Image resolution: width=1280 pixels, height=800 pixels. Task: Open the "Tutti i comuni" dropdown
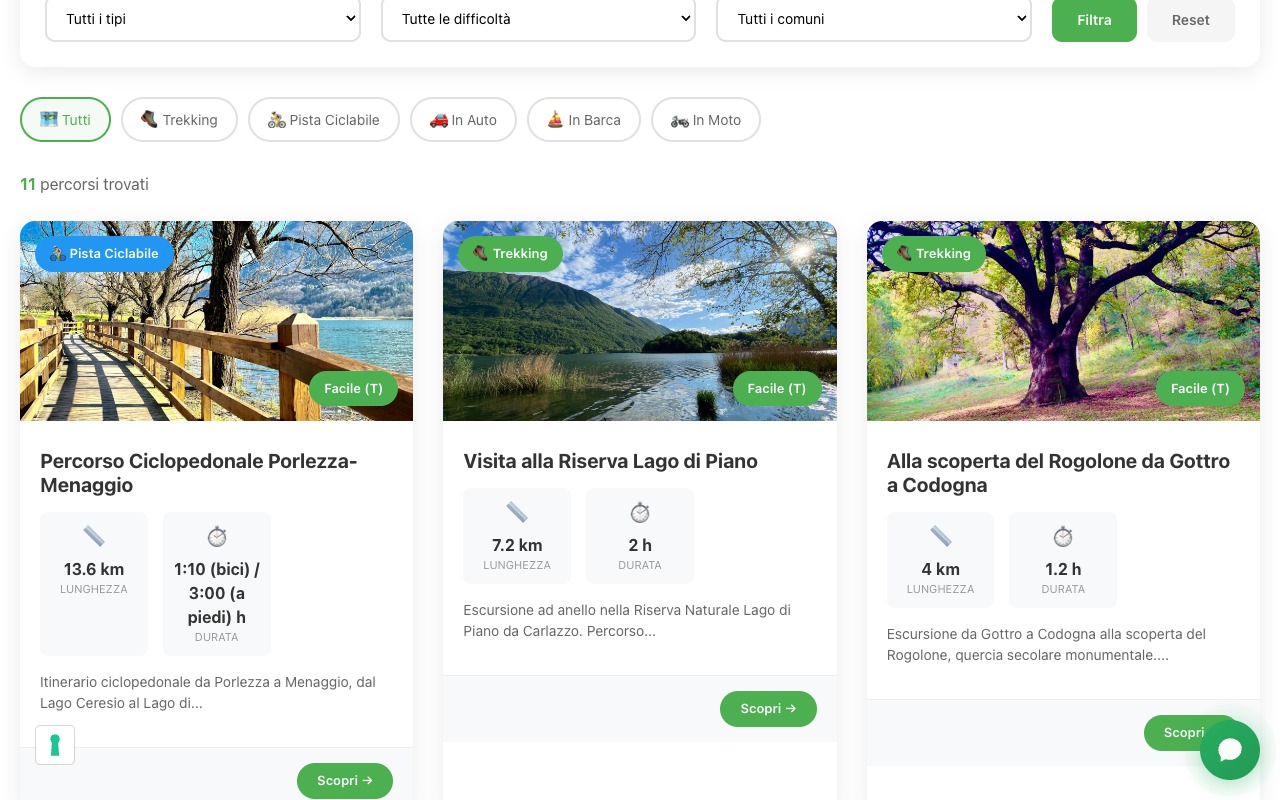click(874, 19)
